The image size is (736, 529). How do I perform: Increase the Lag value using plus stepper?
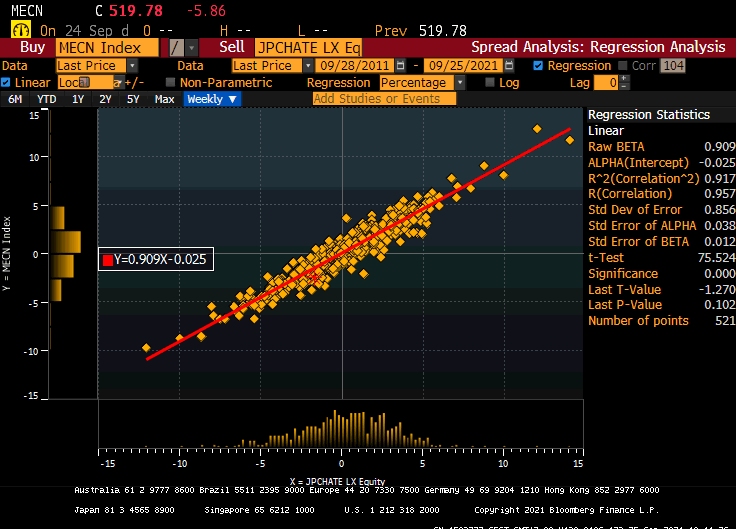coord(624,78)
